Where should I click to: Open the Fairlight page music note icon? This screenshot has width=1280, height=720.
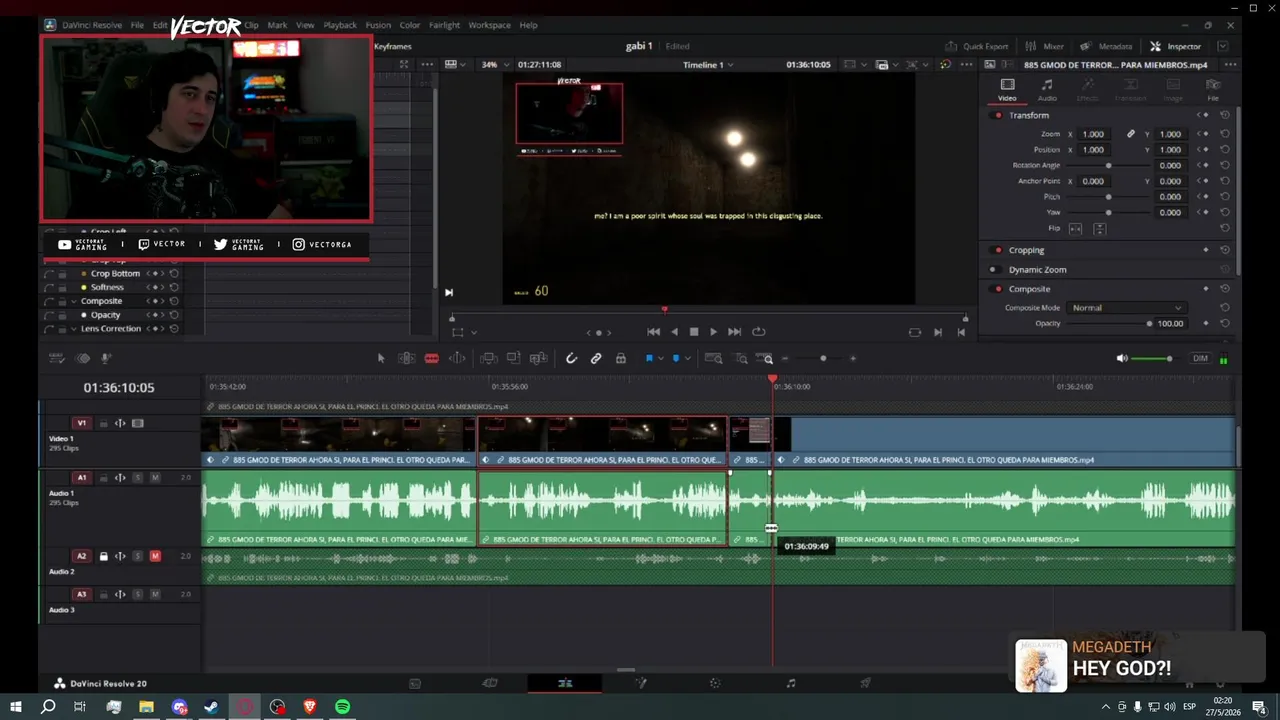(791, 683)
